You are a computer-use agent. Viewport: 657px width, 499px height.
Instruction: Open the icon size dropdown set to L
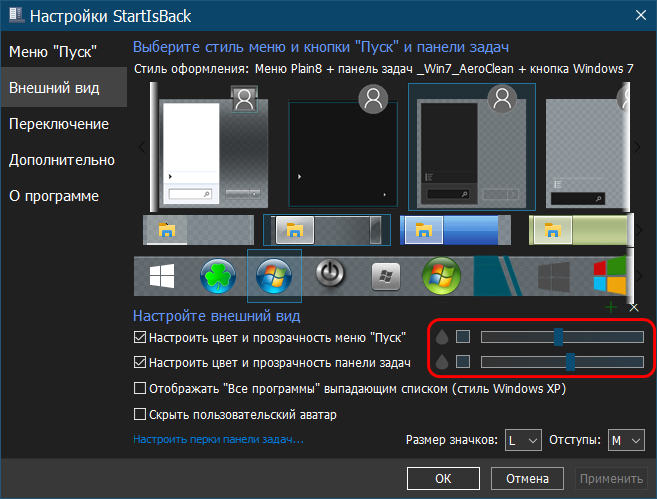pyautogui.click(x=523, y=440)
